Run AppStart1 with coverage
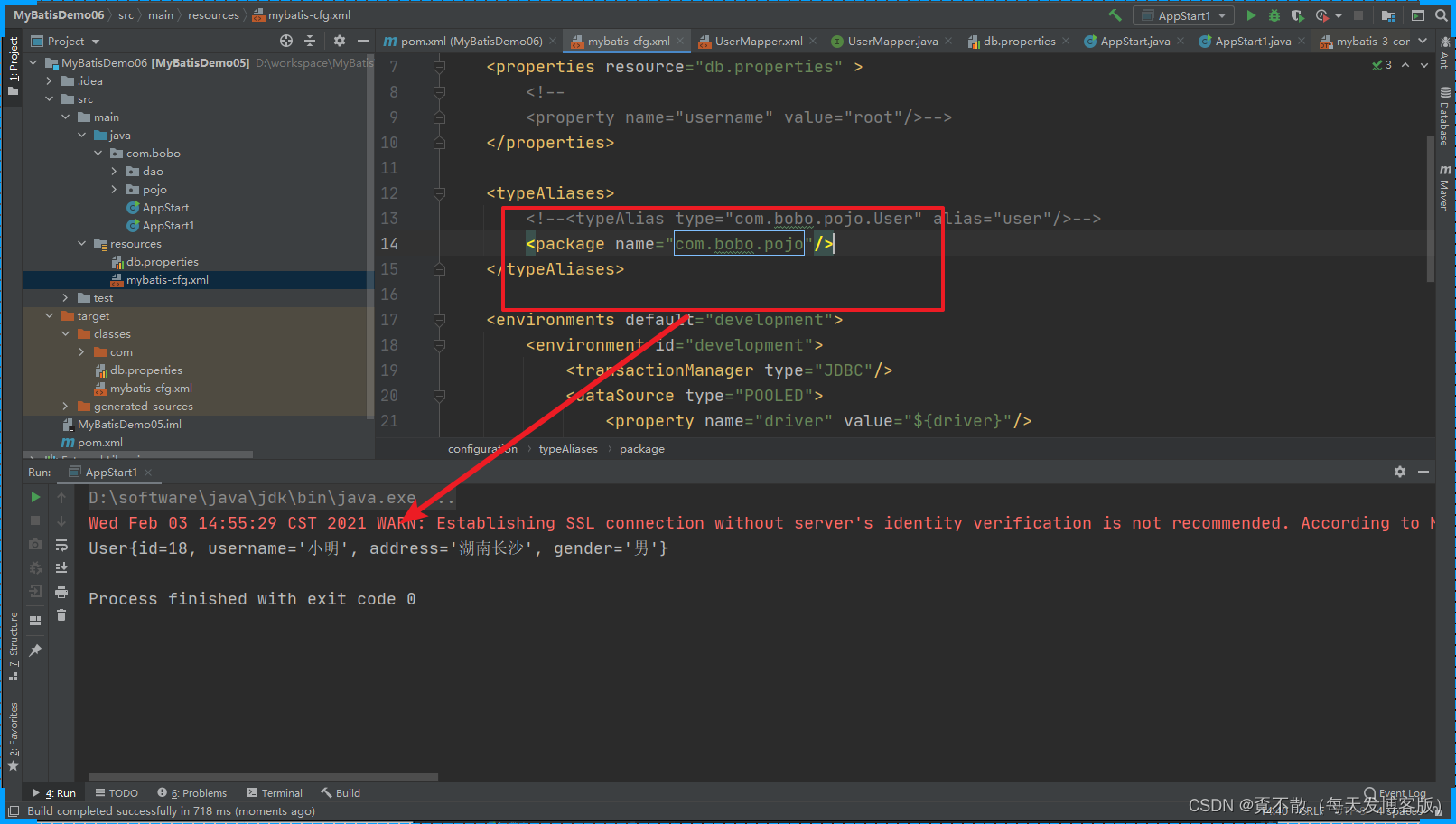The width and height of the screenshot is (1456, 824). (1298, 15)
